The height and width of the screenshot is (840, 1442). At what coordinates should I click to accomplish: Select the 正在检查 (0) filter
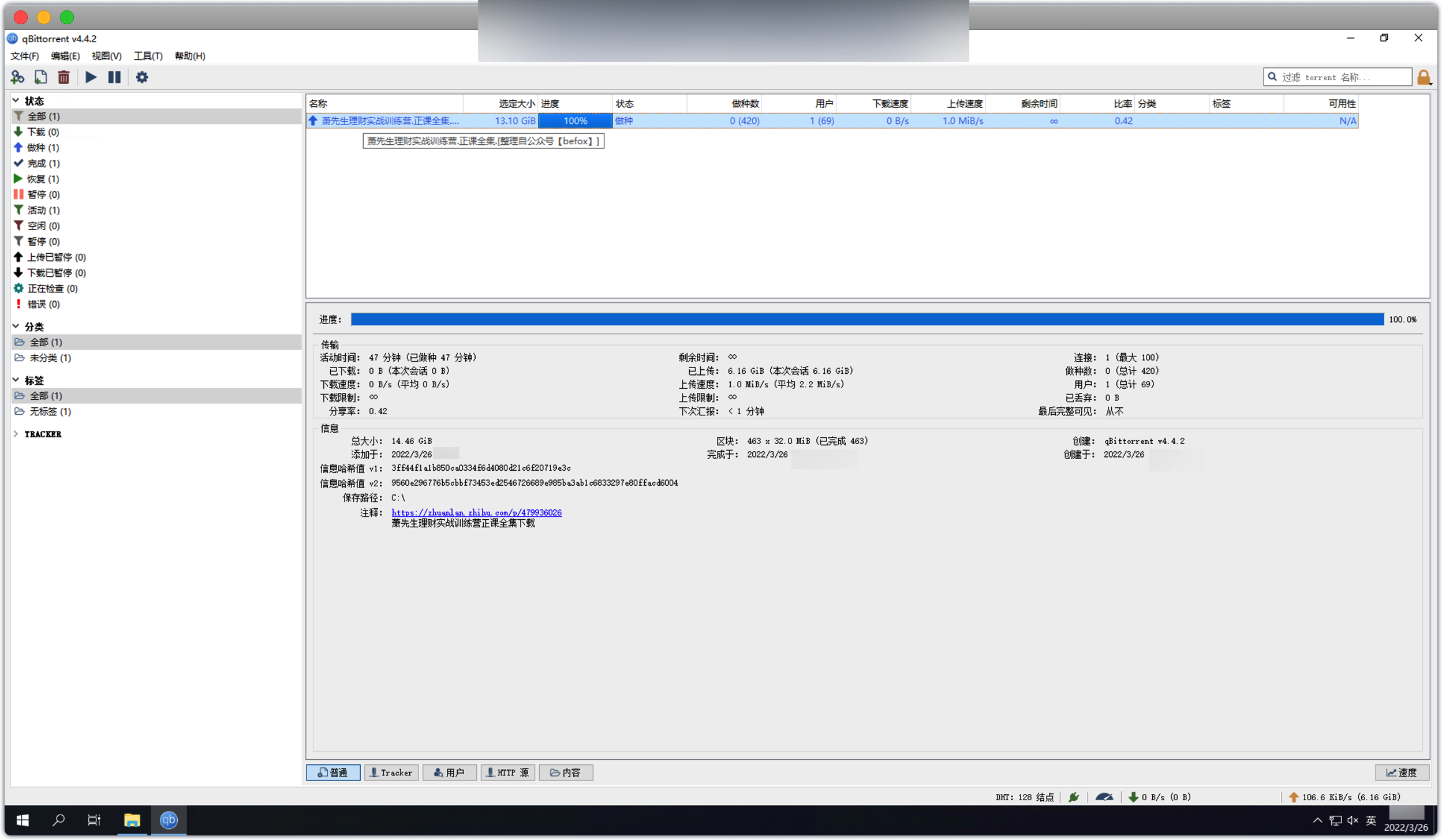[x=156, y=288]
